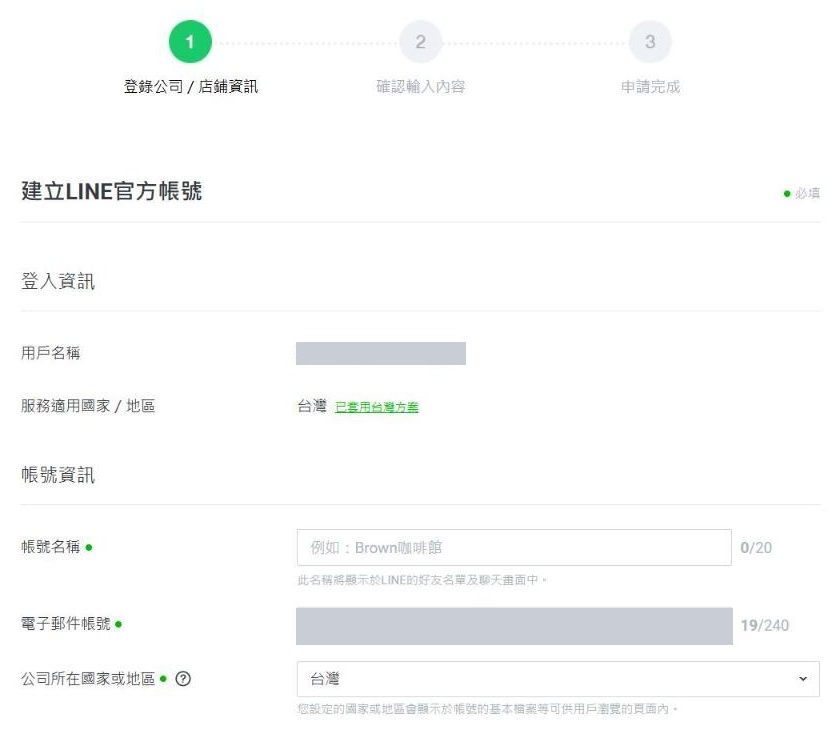Click the hint text below country dropdown
The height and width of the screenshot is (730, 840).
pyautogui.click(x=488, y=709)
